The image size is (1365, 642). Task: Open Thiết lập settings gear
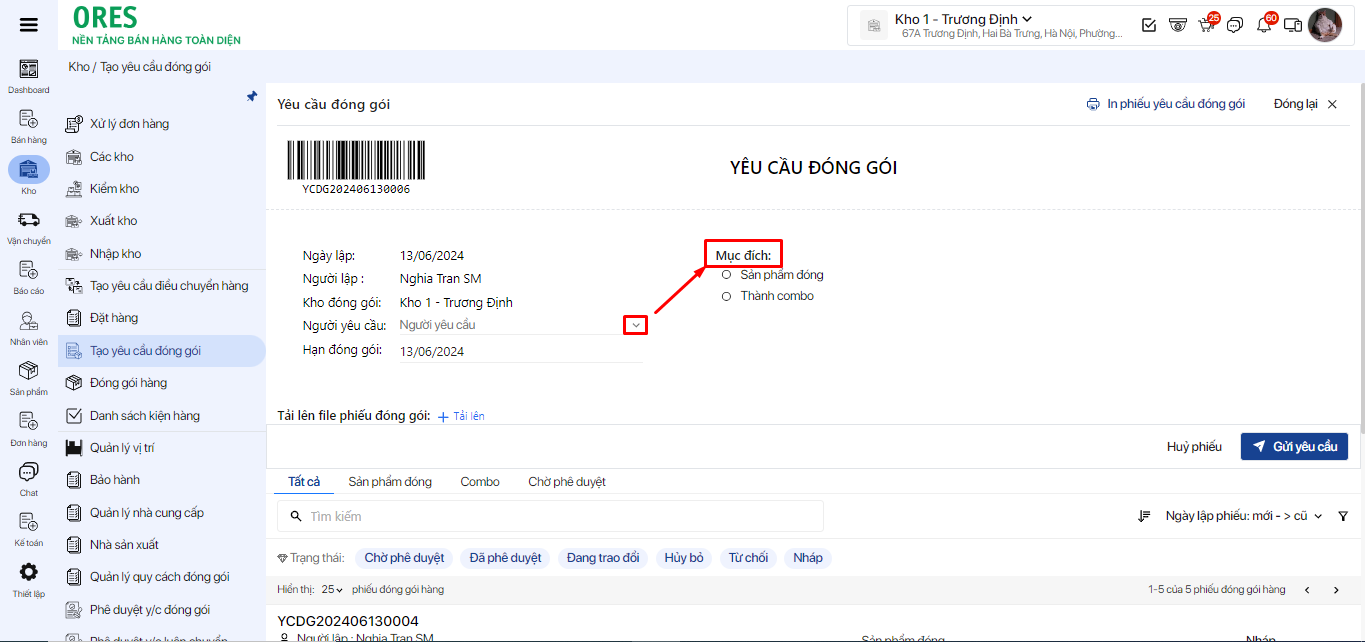[x=29, y=573]
